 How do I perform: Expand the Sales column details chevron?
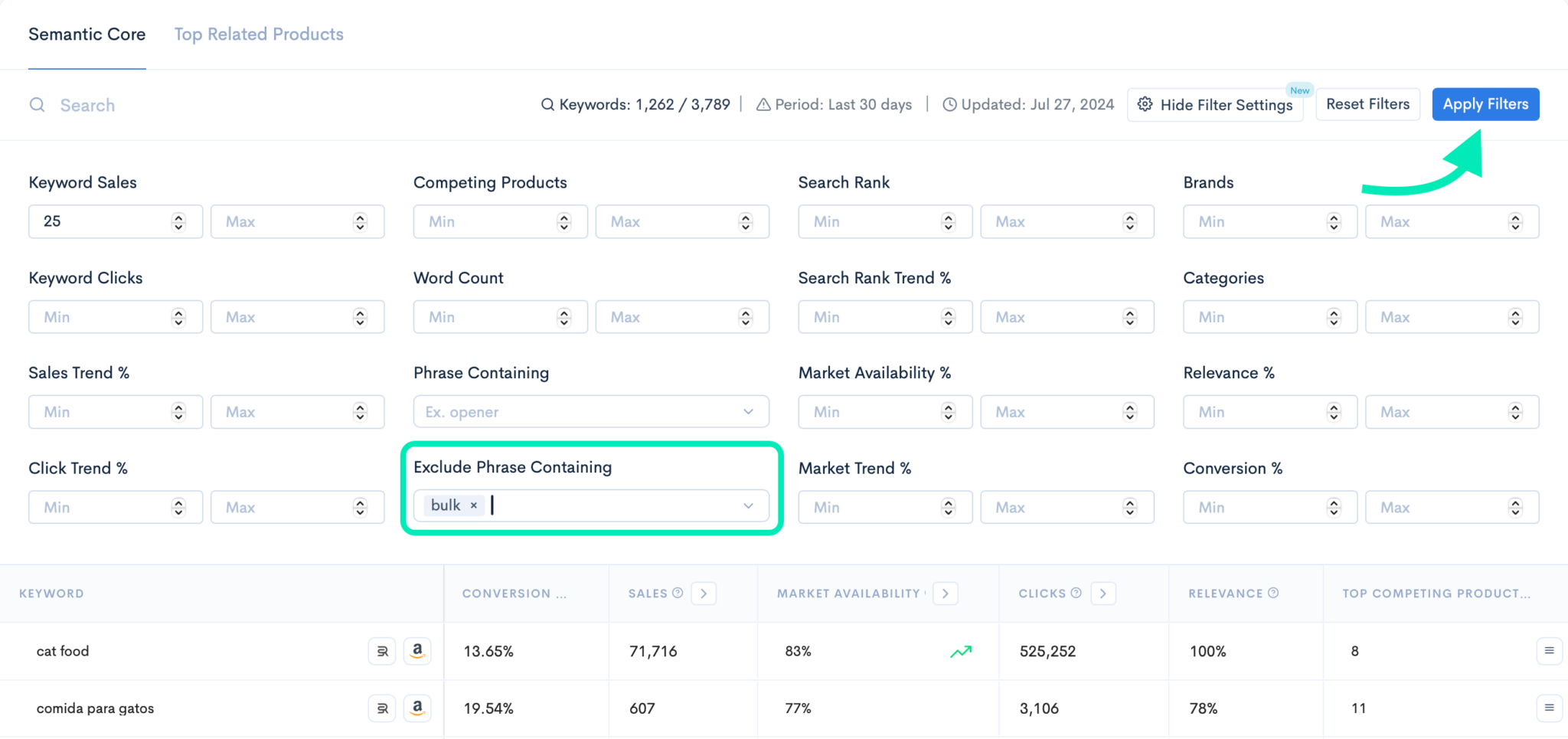(704, 593)
